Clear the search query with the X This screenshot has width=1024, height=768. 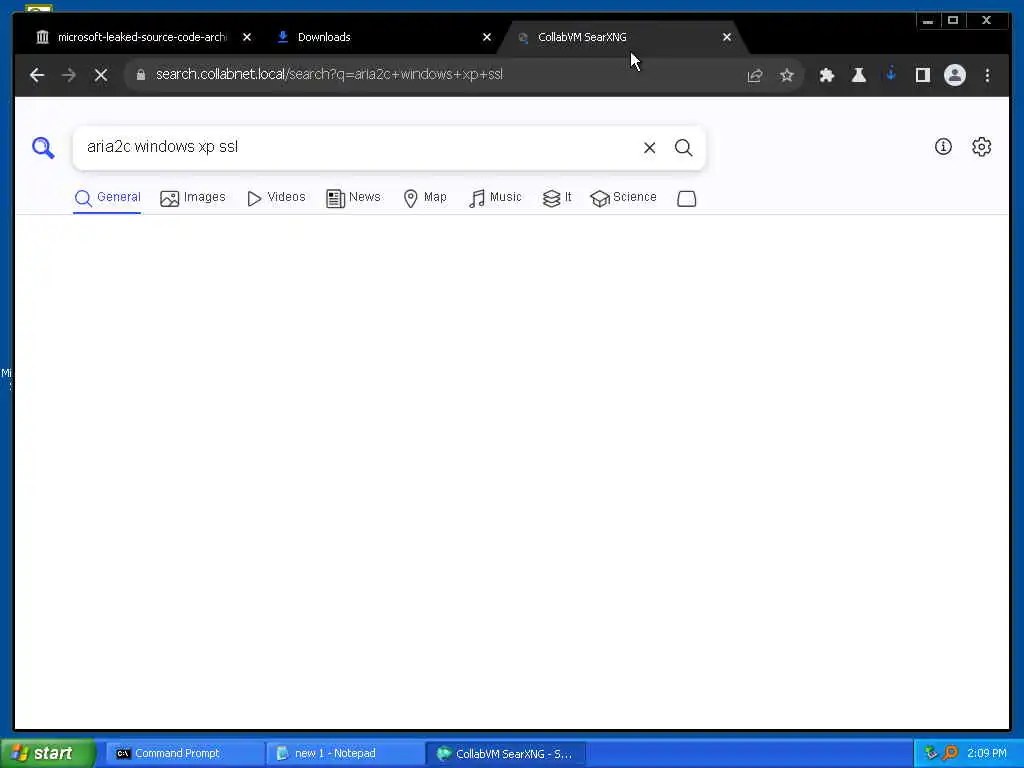649,148
